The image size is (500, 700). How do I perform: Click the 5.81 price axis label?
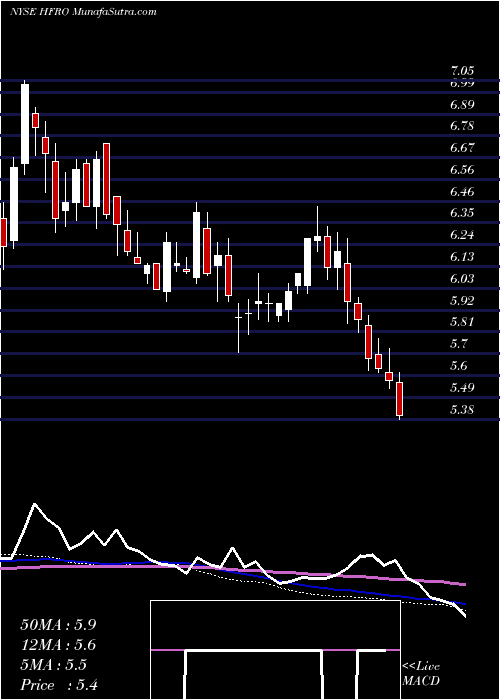pos(462,322)
